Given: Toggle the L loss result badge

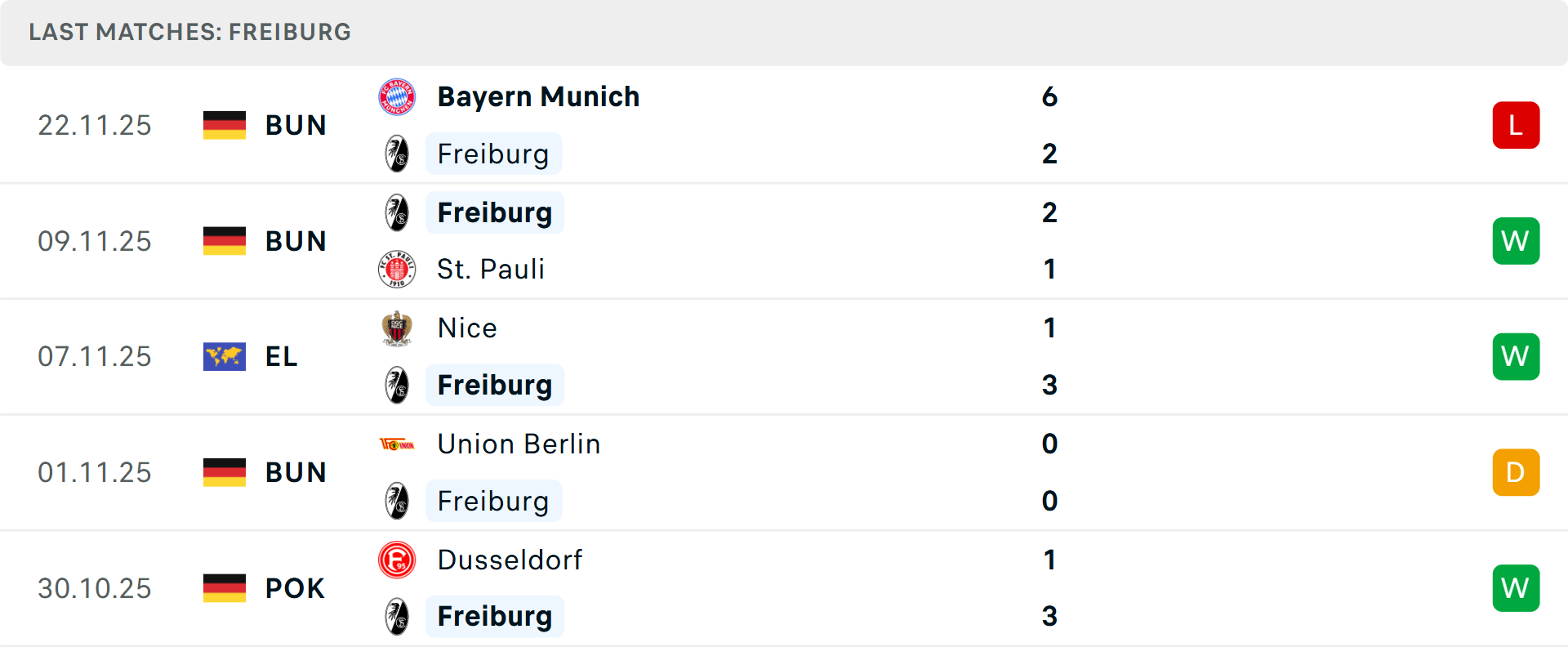Looking at the screenshot, I should [x=1516, y=124].
